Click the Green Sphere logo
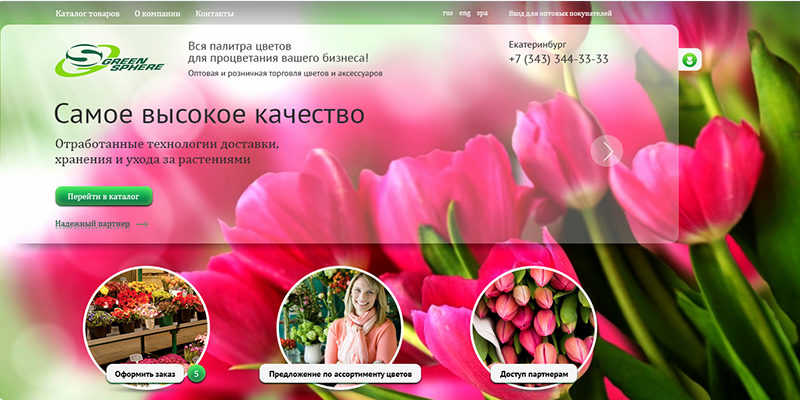The image size is (800, 400). tap(109, 60)
